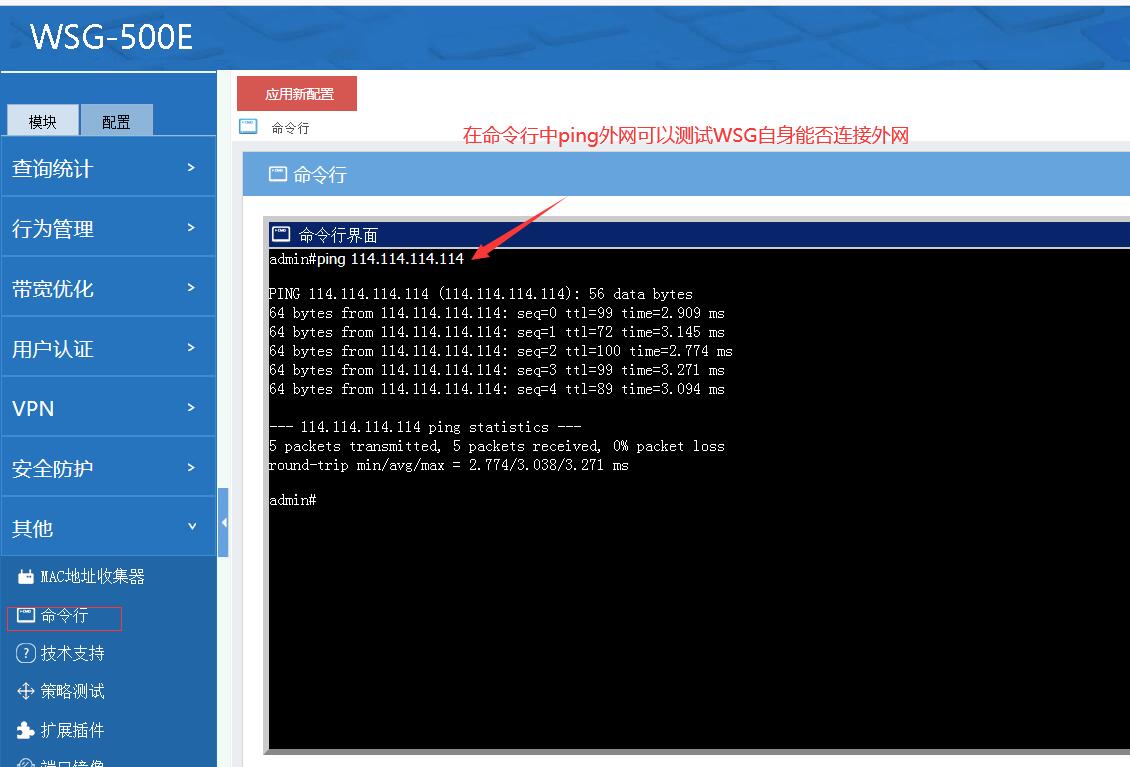Viewport: 1130px width, 767px height.
Task: Switch to the 模块 tab
Action: pos(43,121)
